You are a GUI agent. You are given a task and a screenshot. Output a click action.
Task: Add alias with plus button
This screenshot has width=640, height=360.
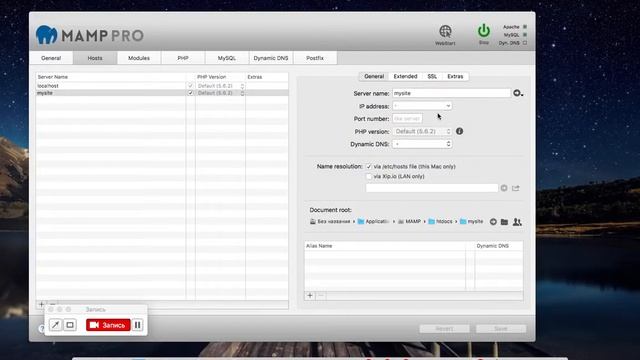[x=310, y=296]
